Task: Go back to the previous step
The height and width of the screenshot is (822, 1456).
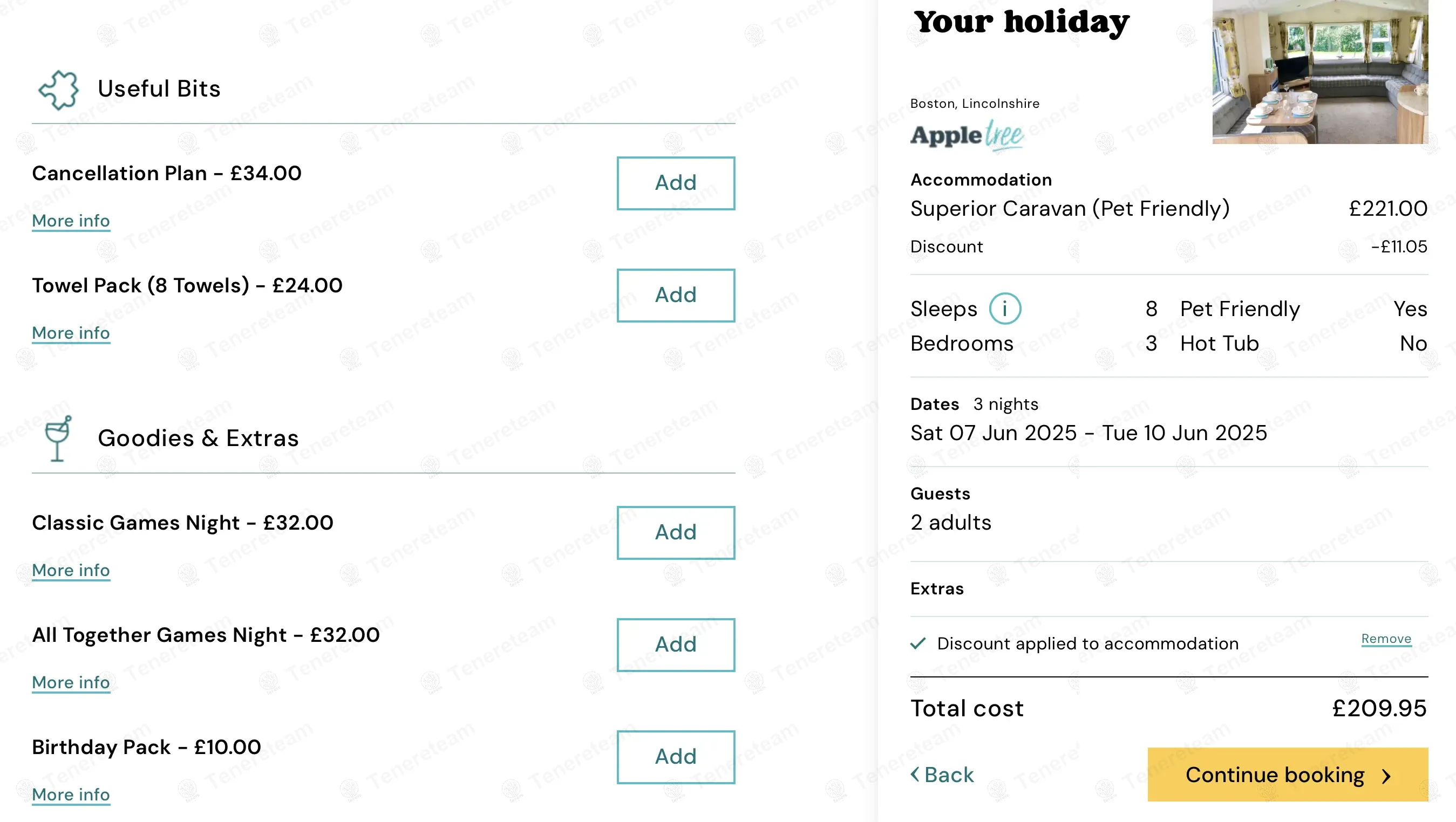Action: (x=942, y=775)
